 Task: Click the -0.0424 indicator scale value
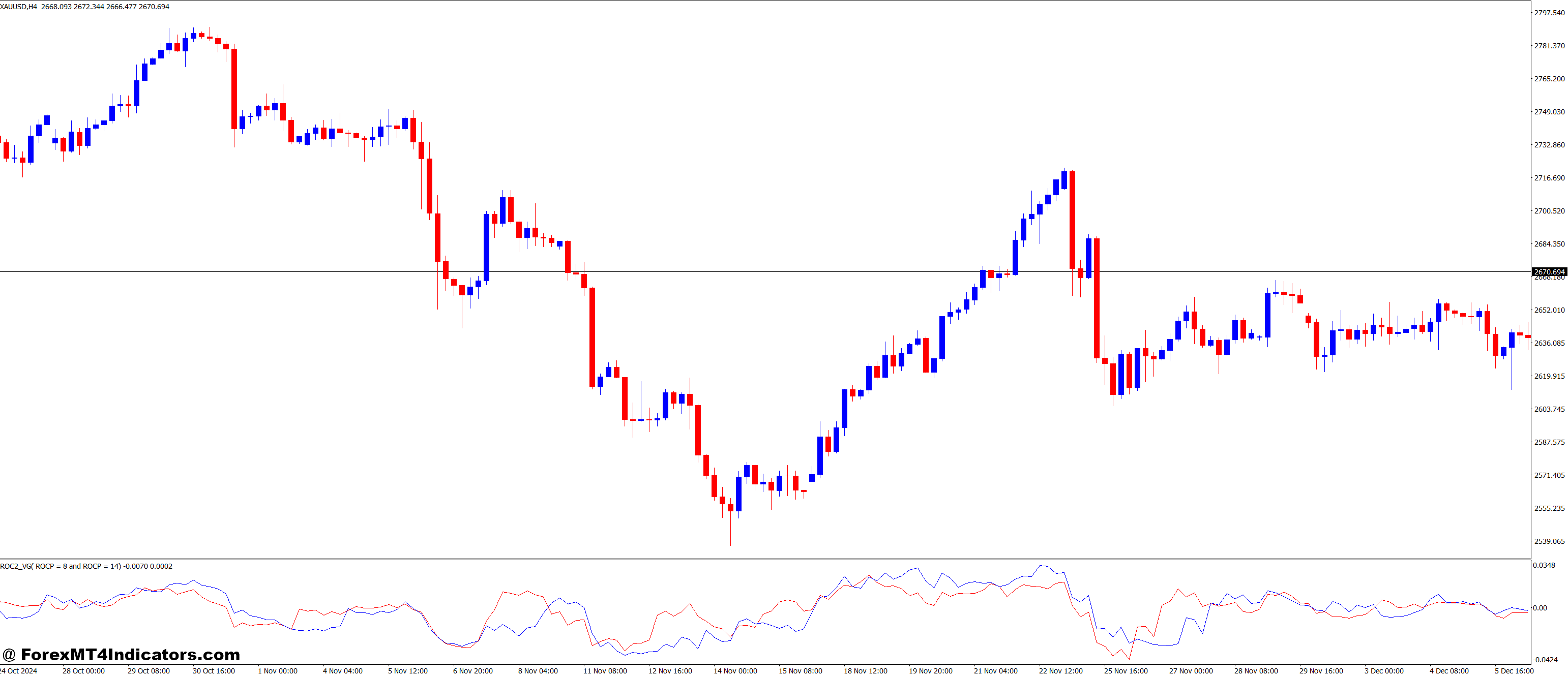pos(1545,660)
